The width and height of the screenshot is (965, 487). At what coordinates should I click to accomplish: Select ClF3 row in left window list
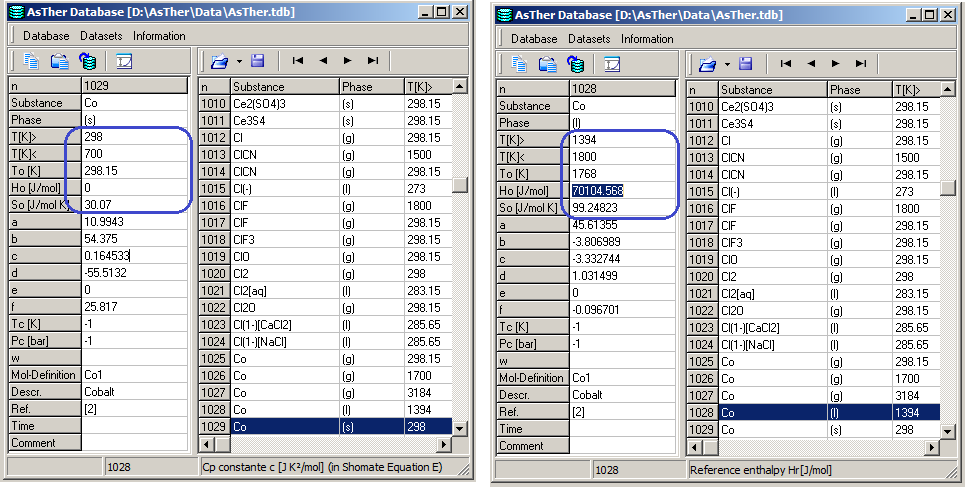(326, 239)
